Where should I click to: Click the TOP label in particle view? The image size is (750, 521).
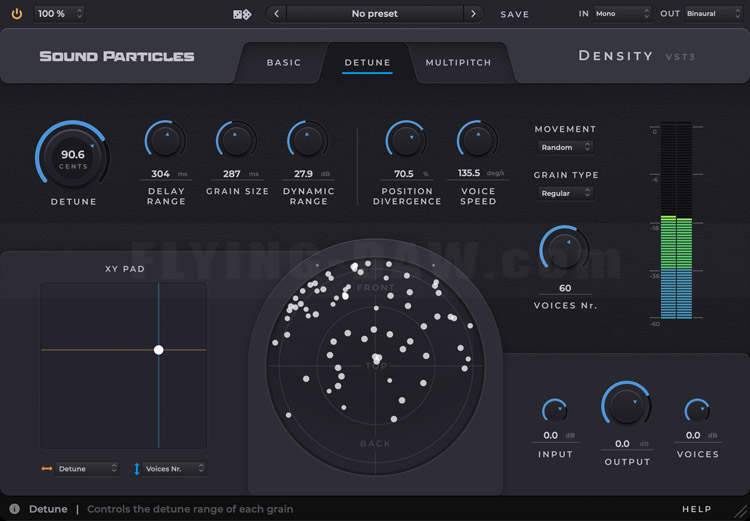pos(376,366)
